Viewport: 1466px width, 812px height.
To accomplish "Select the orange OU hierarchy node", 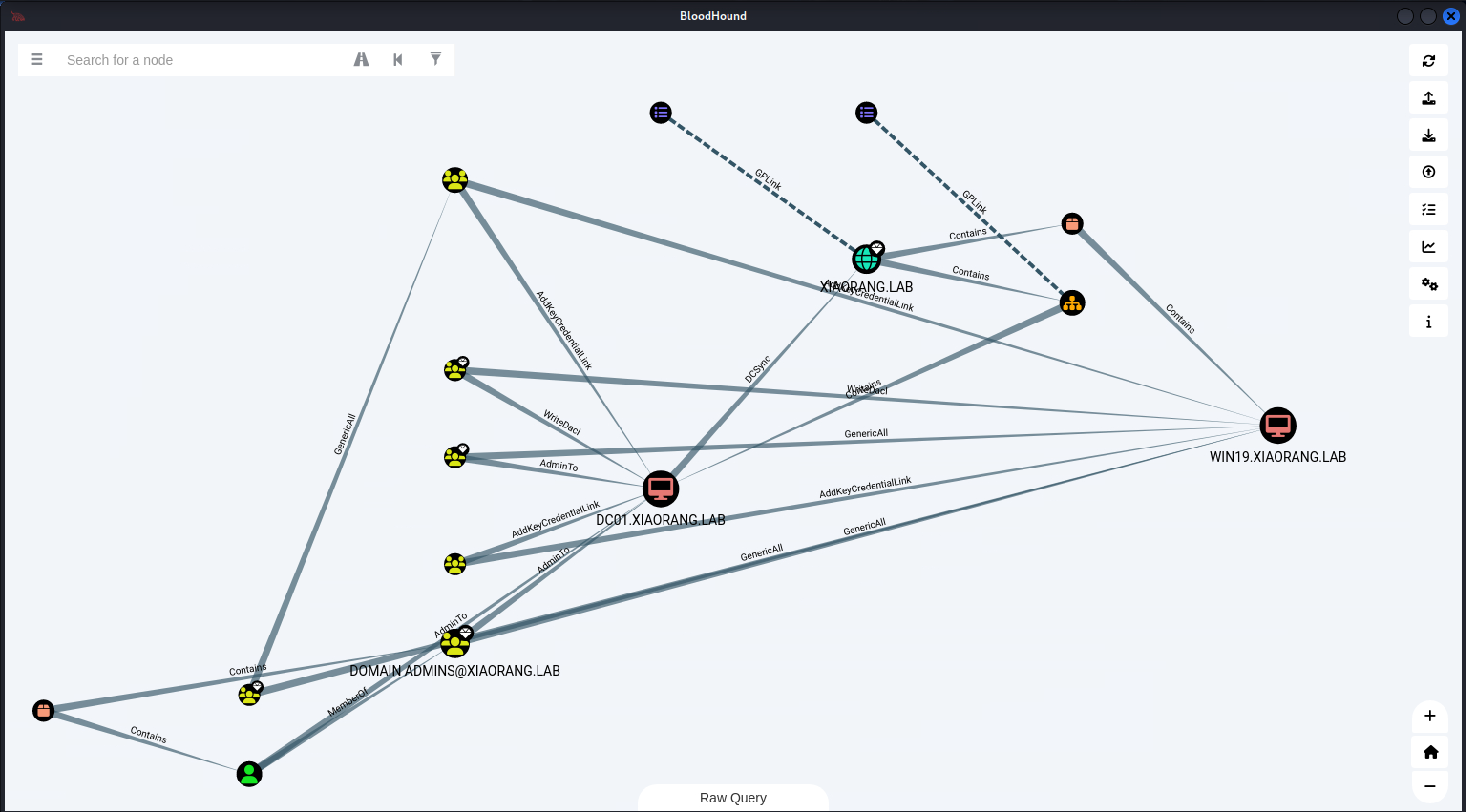I will (x=1072, y=303).
